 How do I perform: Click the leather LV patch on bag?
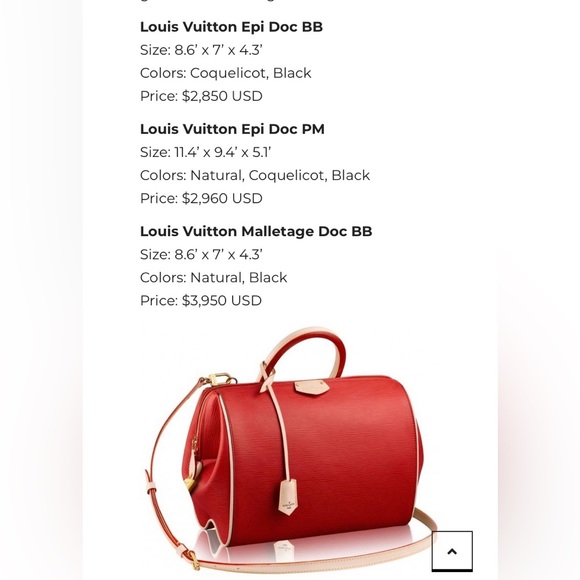(311, 387)
